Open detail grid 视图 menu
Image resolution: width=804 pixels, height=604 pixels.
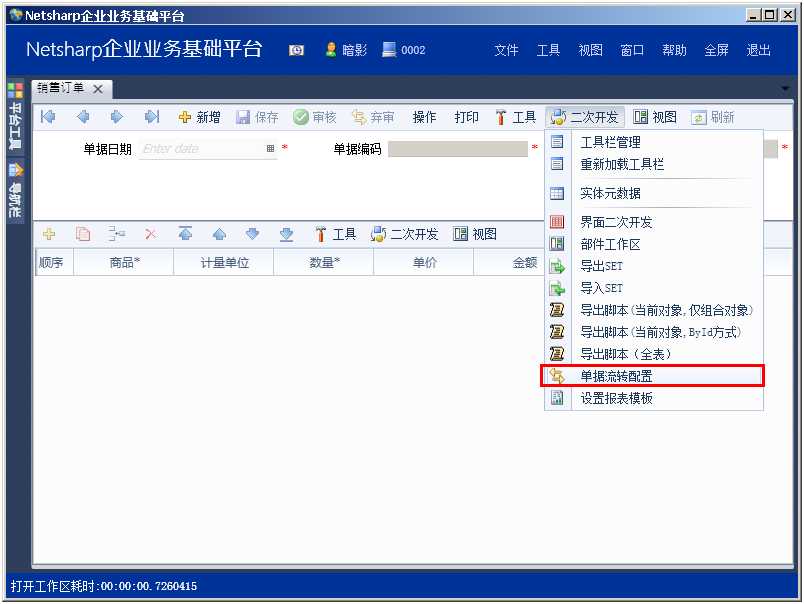click(x=475, y=234)
